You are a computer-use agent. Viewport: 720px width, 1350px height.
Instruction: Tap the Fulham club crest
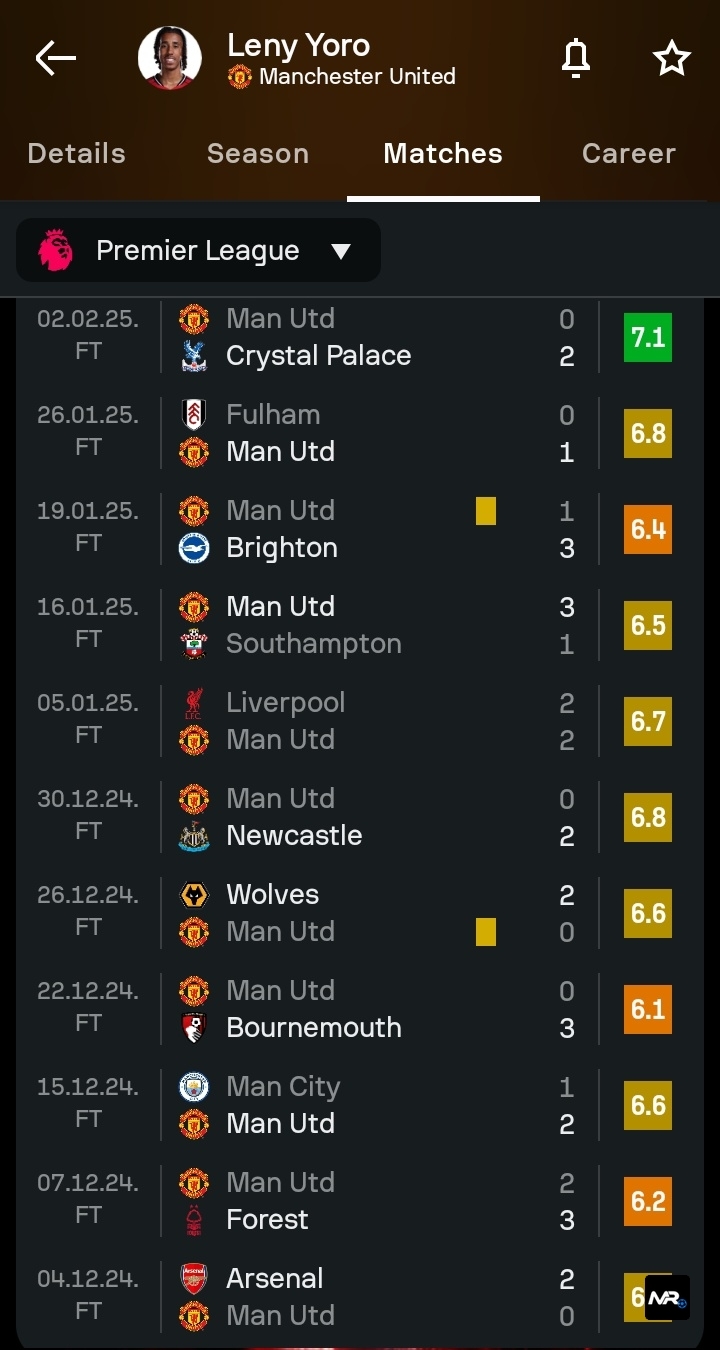point(193,414)
